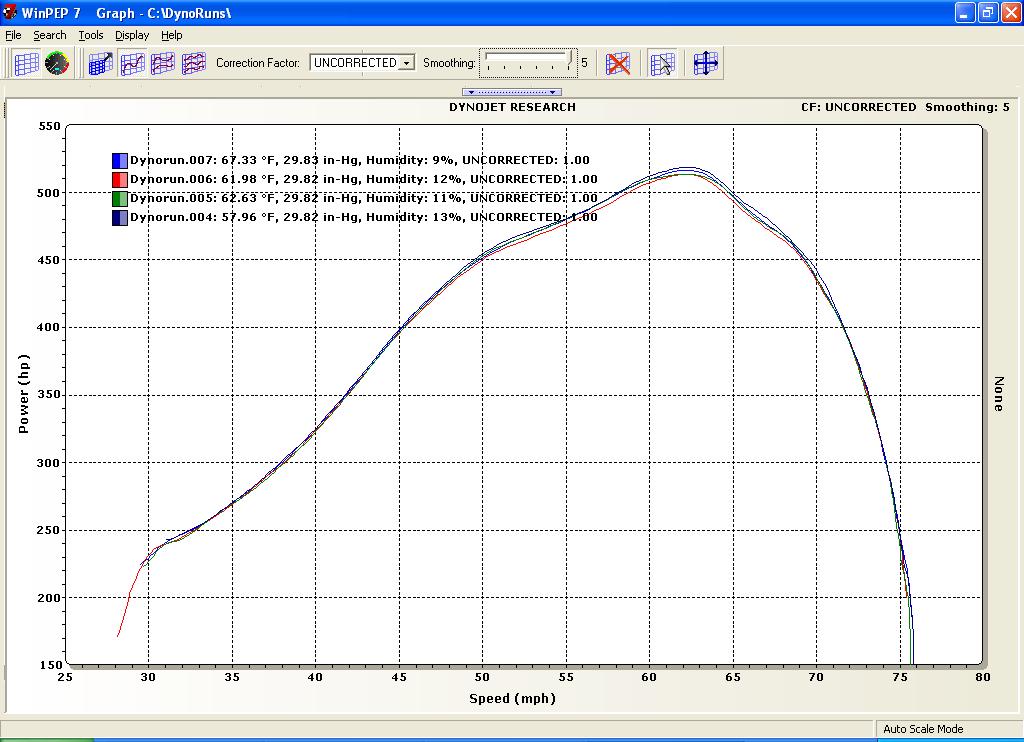Click the red Dynorun.006 color swatch

(x=120, y=179)
